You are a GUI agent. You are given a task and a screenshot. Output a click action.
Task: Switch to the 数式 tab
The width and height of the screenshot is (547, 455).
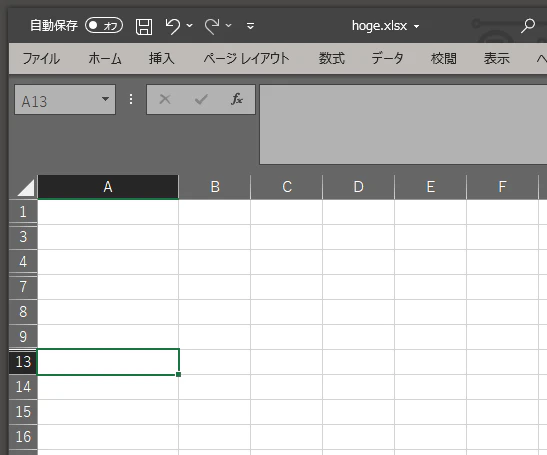pos(332,58)
